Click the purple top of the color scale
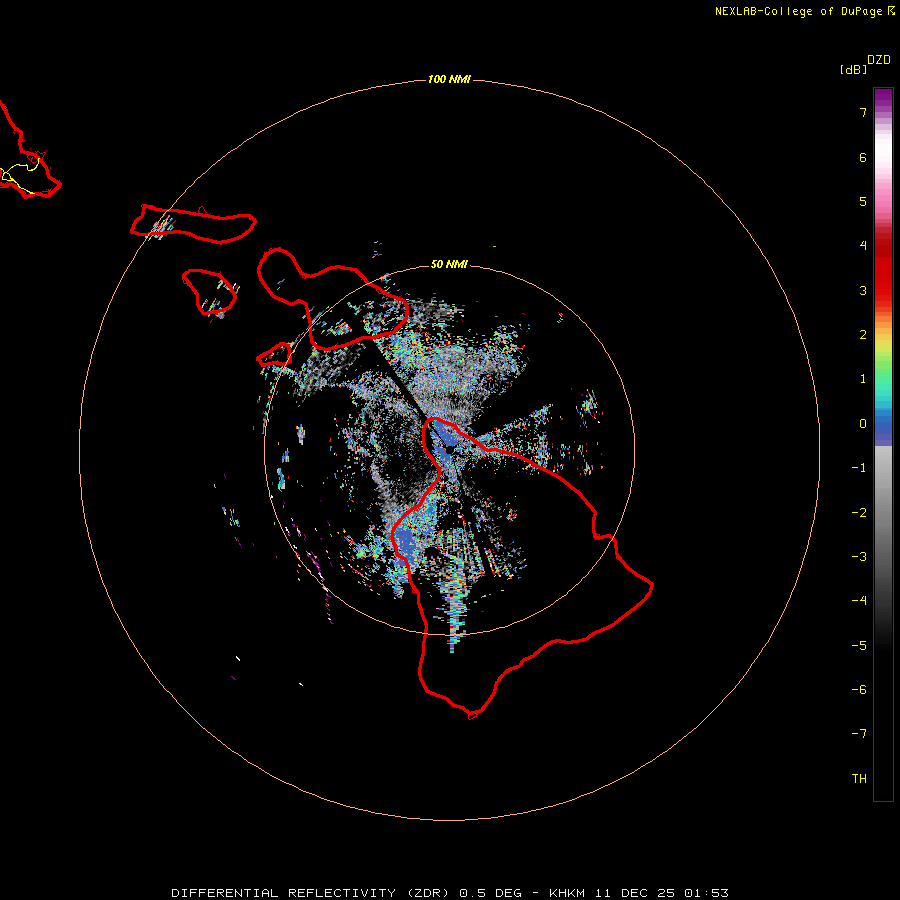 883,96
